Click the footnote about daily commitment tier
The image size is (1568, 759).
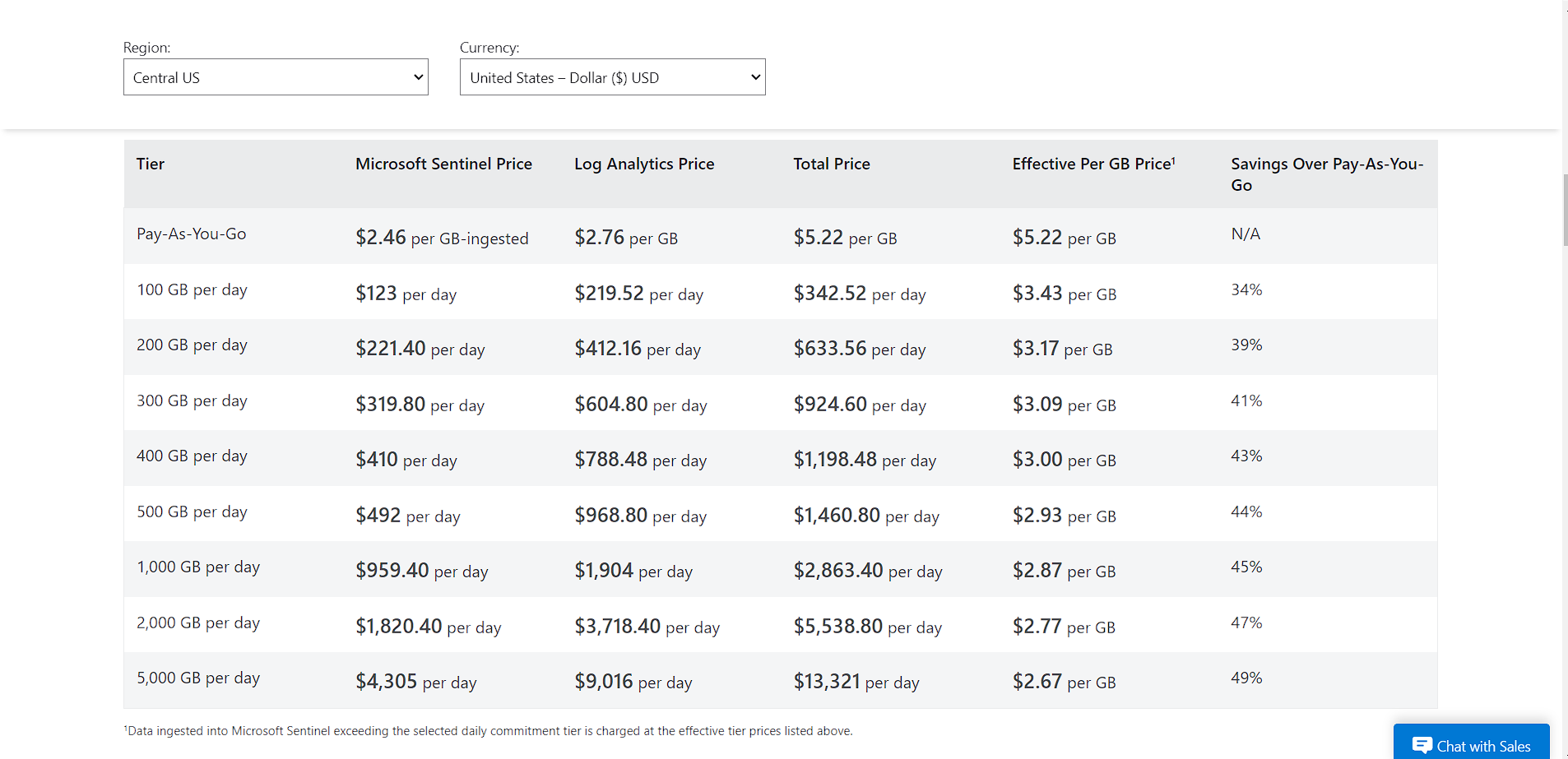coord(489,731)
